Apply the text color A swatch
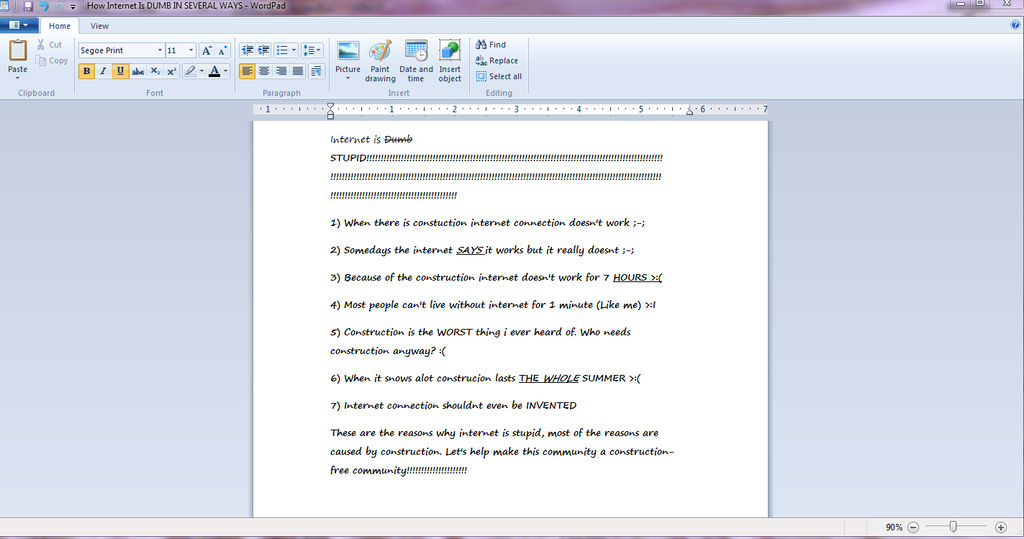This screenshot has height=539, width=1024. (x=214, y=71)
